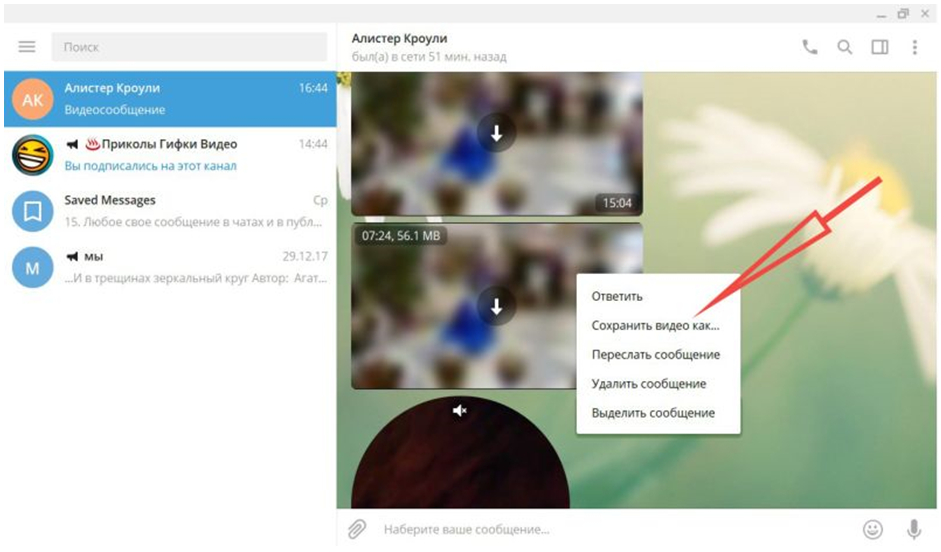Record a voice message with the microphone
This screenshot has height=552, width=941.
point(914,529)
